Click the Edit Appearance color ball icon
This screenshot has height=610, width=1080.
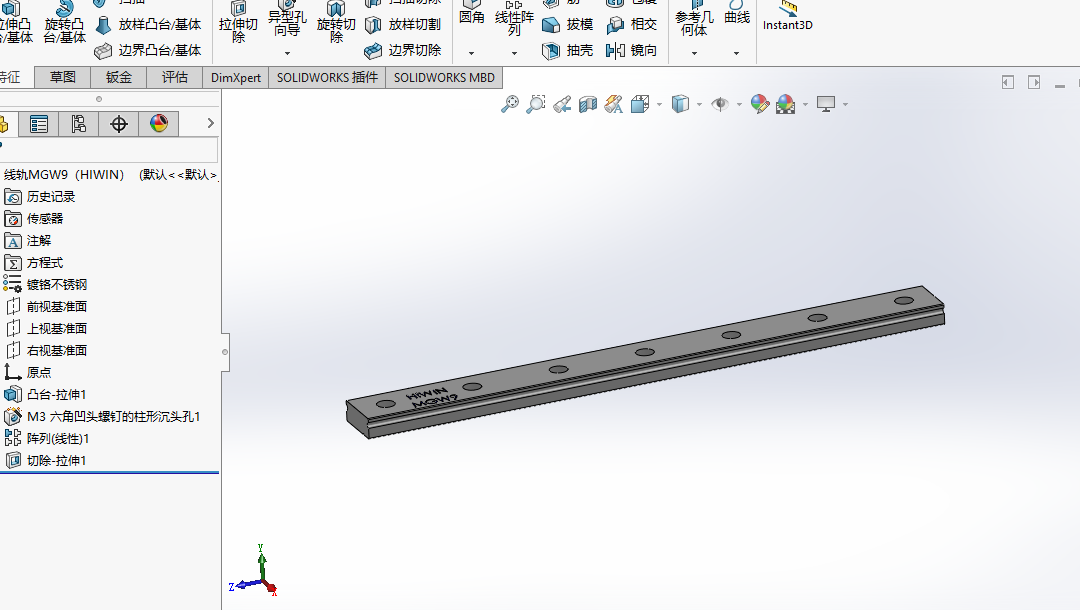pos(760,104)
